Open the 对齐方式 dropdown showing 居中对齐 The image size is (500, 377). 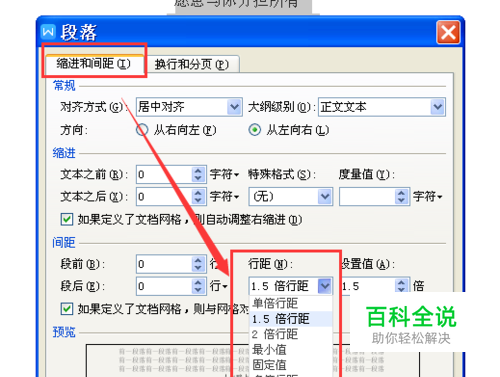tap(189, 107)
